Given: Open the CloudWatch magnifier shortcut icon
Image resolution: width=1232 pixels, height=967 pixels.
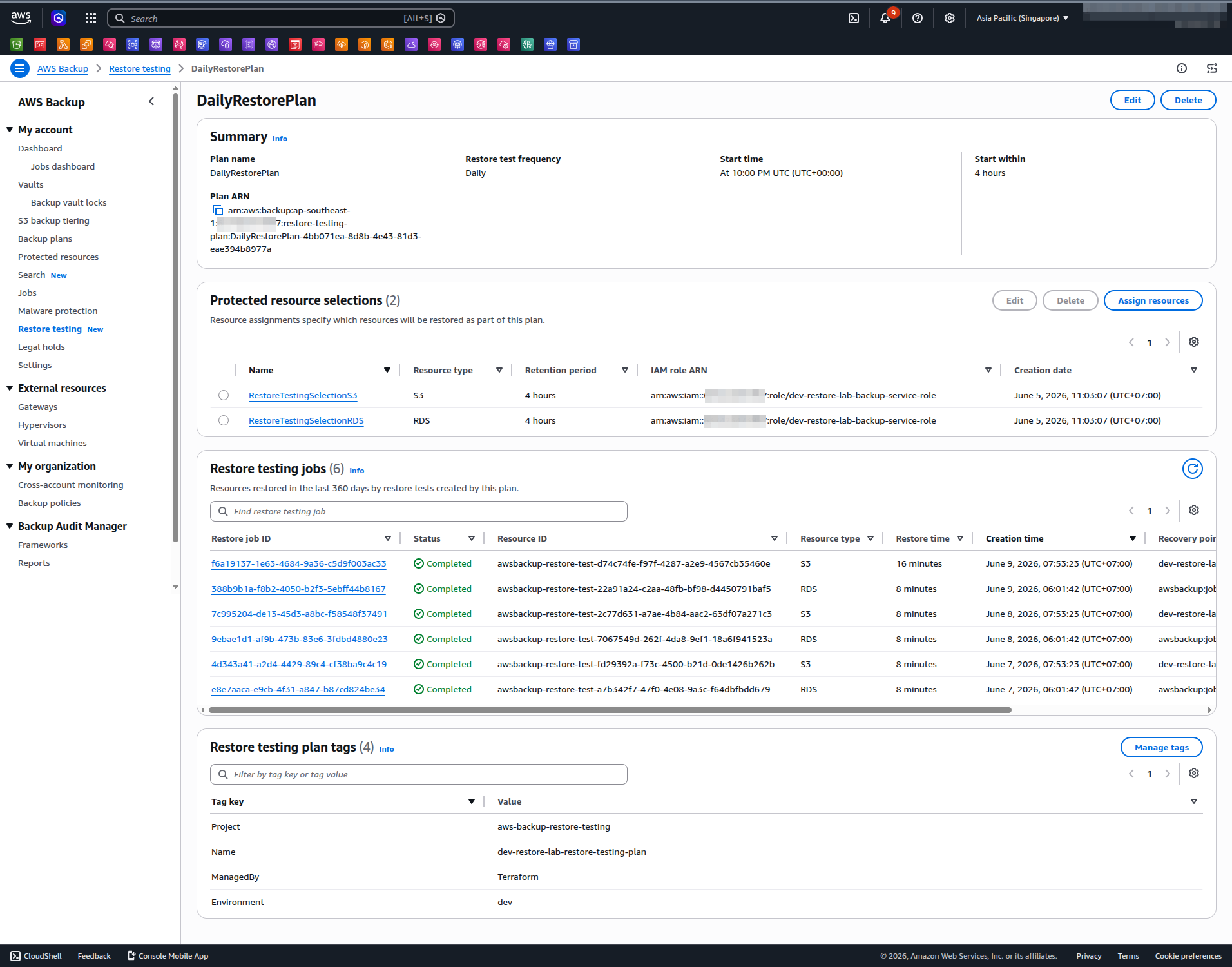Looking at the screenshot, I should (110, 44).
